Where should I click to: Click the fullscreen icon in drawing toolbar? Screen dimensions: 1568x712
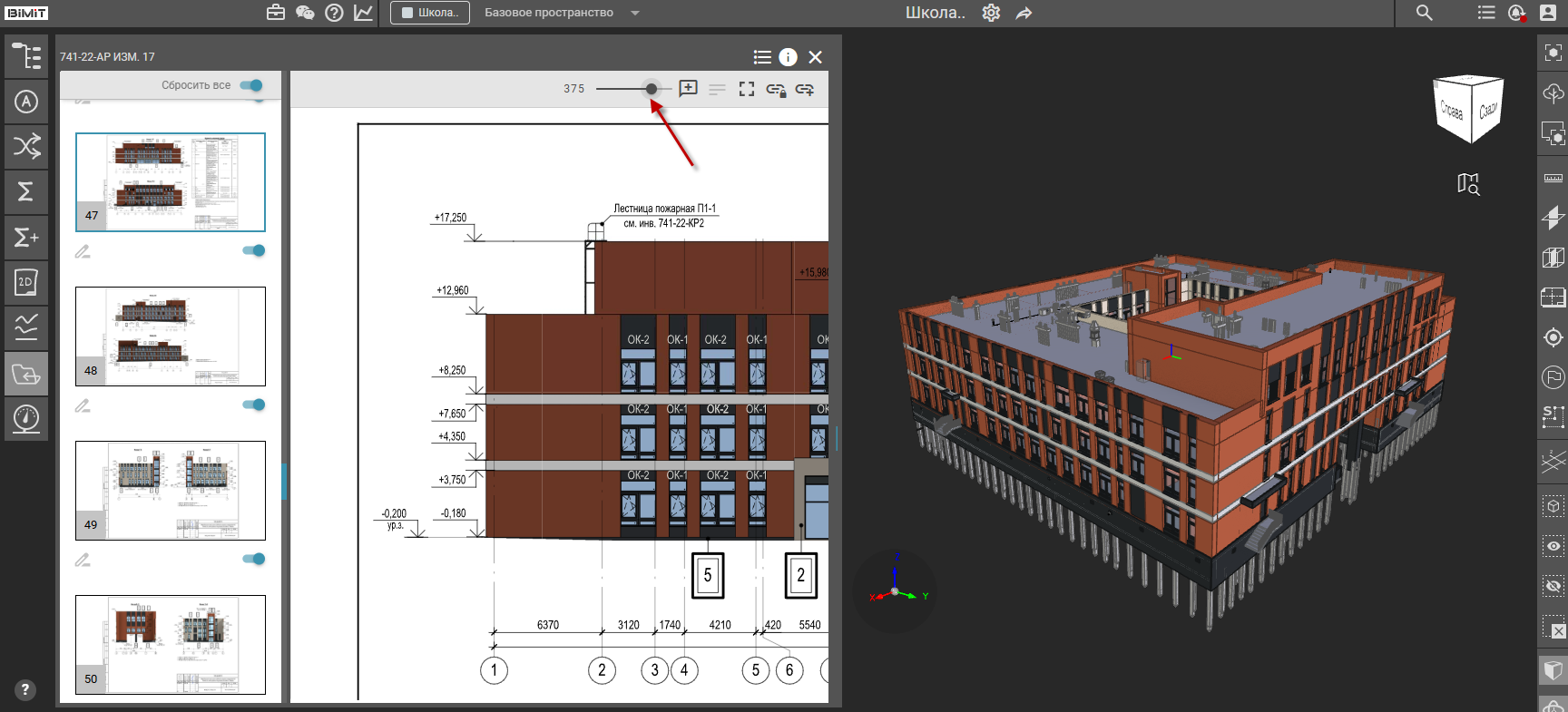click(x=747, y=89)
